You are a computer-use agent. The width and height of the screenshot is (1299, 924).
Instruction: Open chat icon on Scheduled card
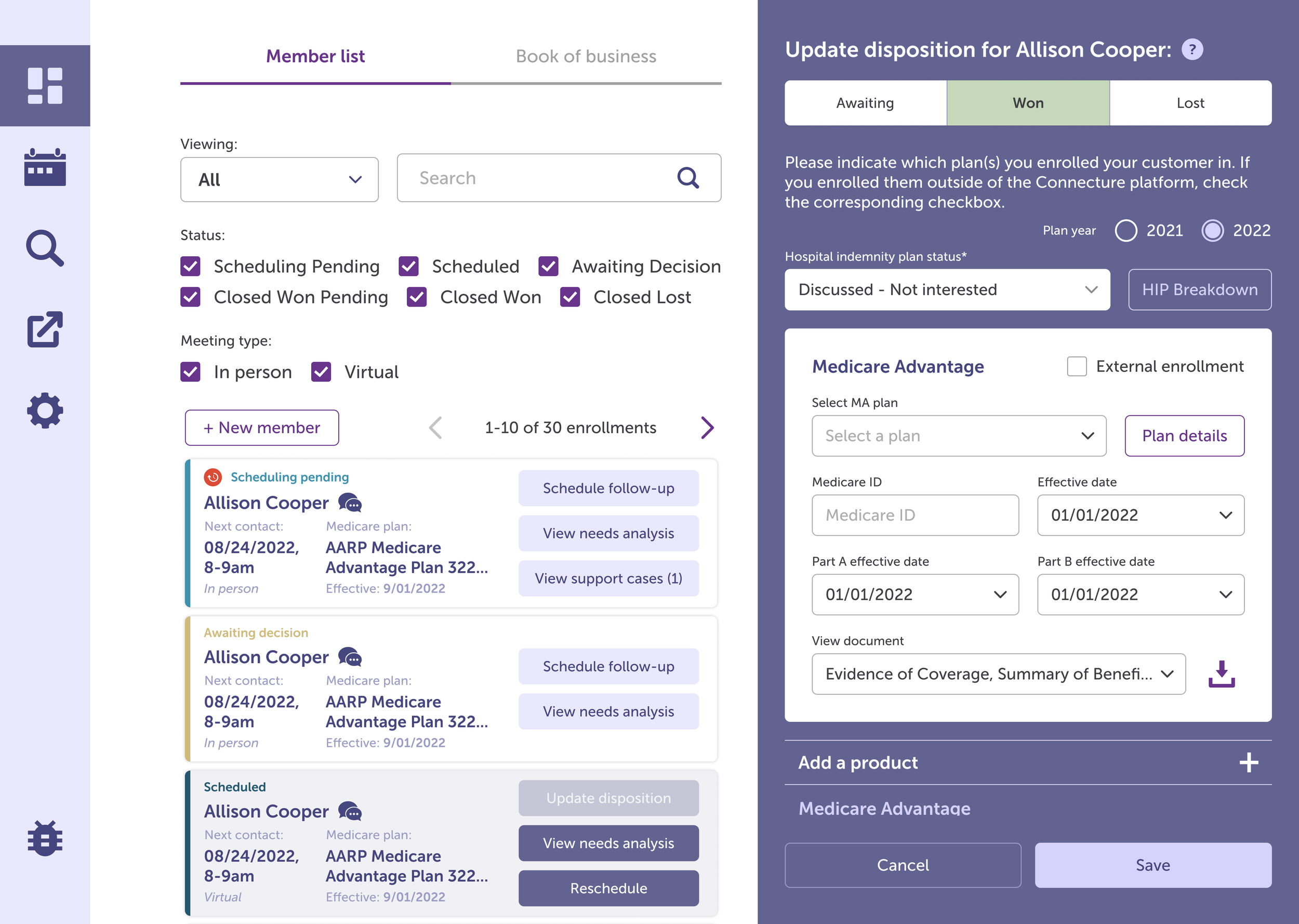350,811
